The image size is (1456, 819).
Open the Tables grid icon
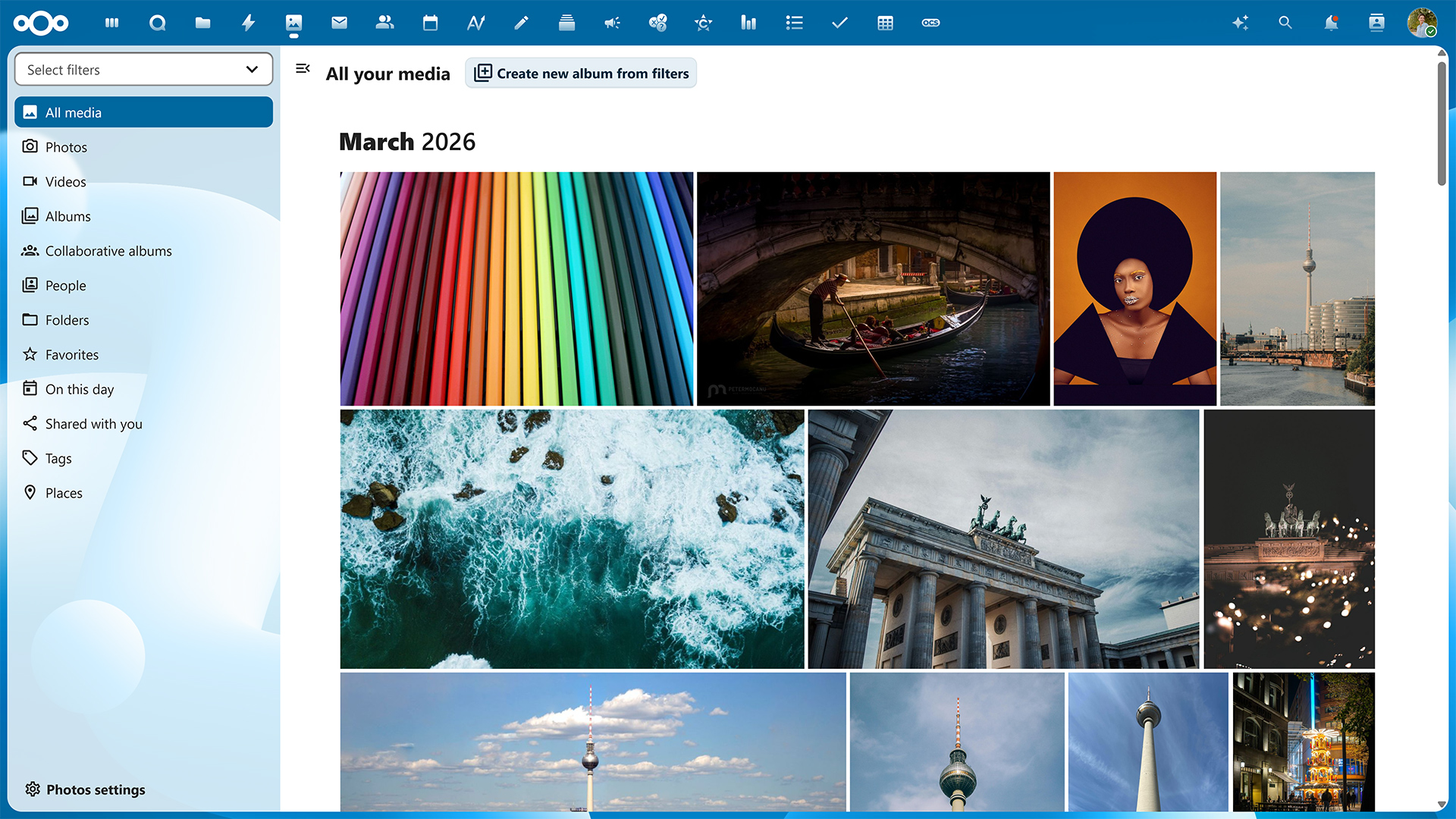coord(885,23)
